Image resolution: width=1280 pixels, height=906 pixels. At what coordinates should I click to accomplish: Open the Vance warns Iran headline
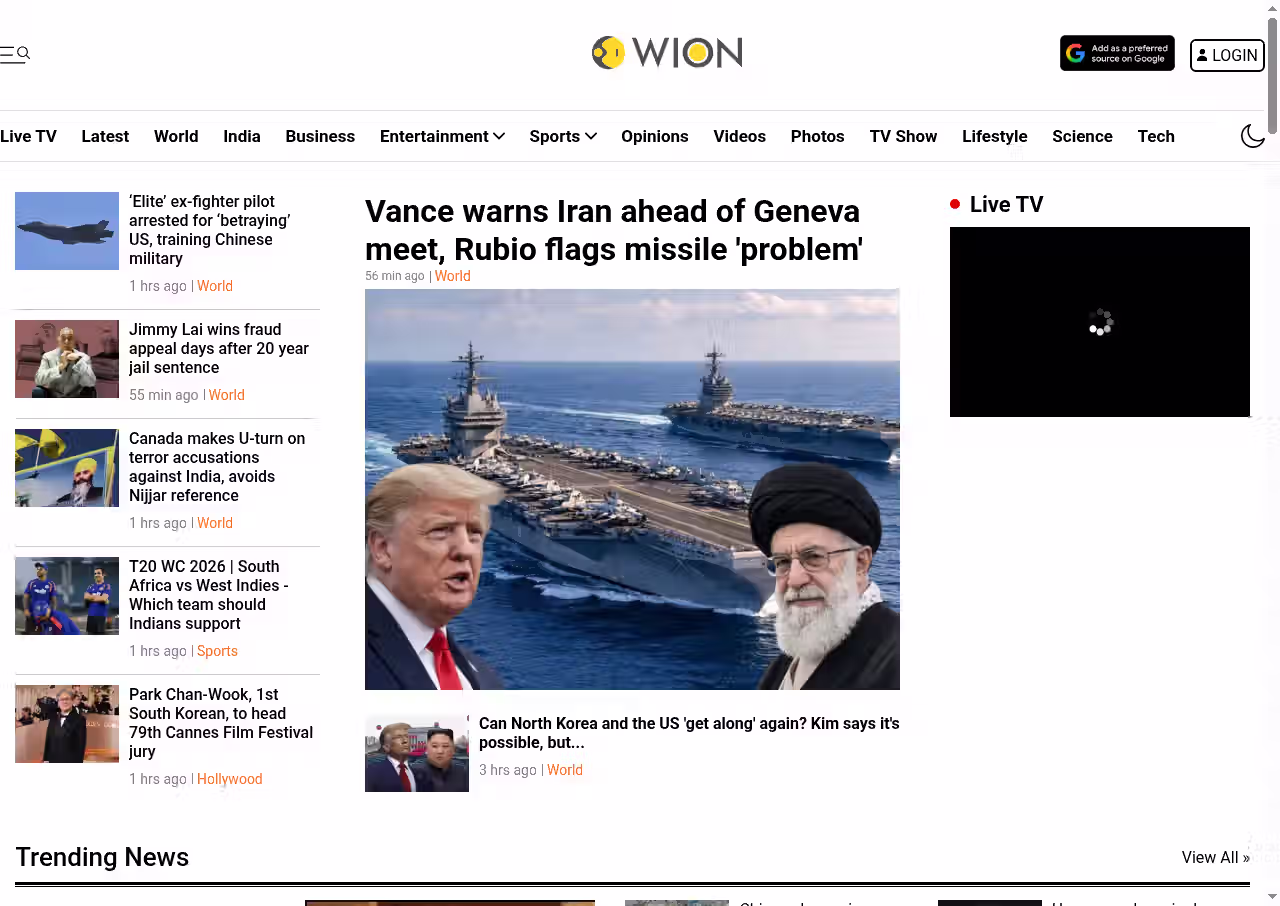pos(614,230)
